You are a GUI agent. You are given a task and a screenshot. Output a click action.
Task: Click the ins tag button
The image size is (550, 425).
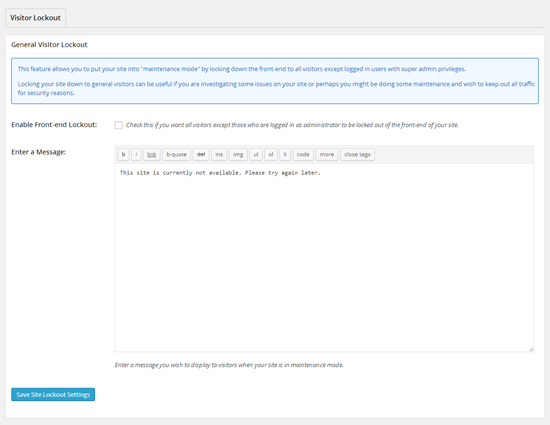pyautogui.click(x=219, y=154)
